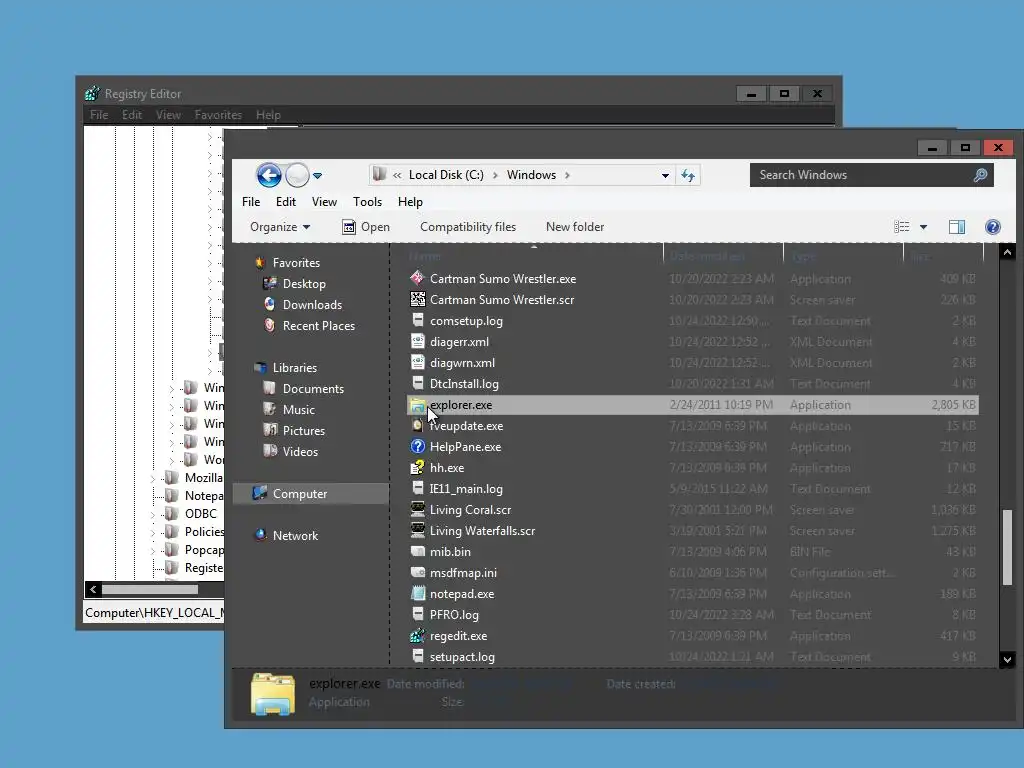Select setupact.log file icon

(x=417, y=656)
